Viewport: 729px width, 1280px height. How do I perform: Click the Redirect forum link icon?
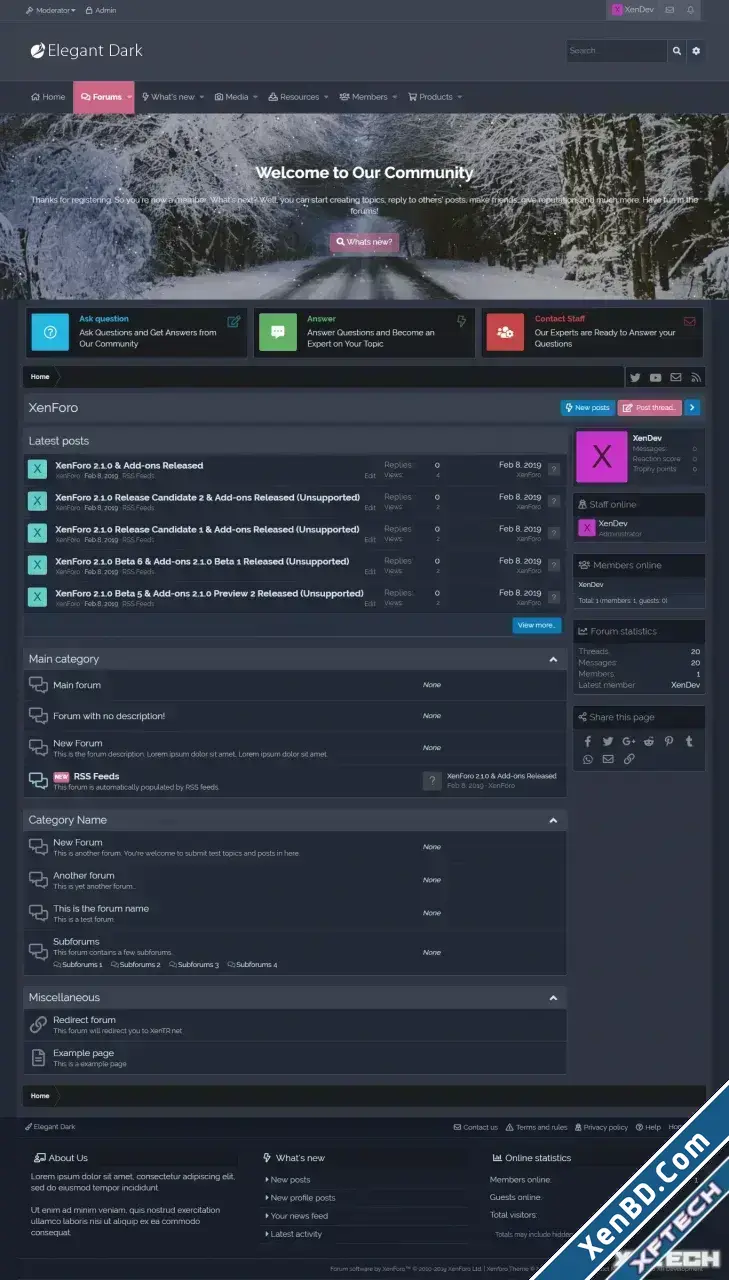pyautogui.click(x=38, y=1024)
